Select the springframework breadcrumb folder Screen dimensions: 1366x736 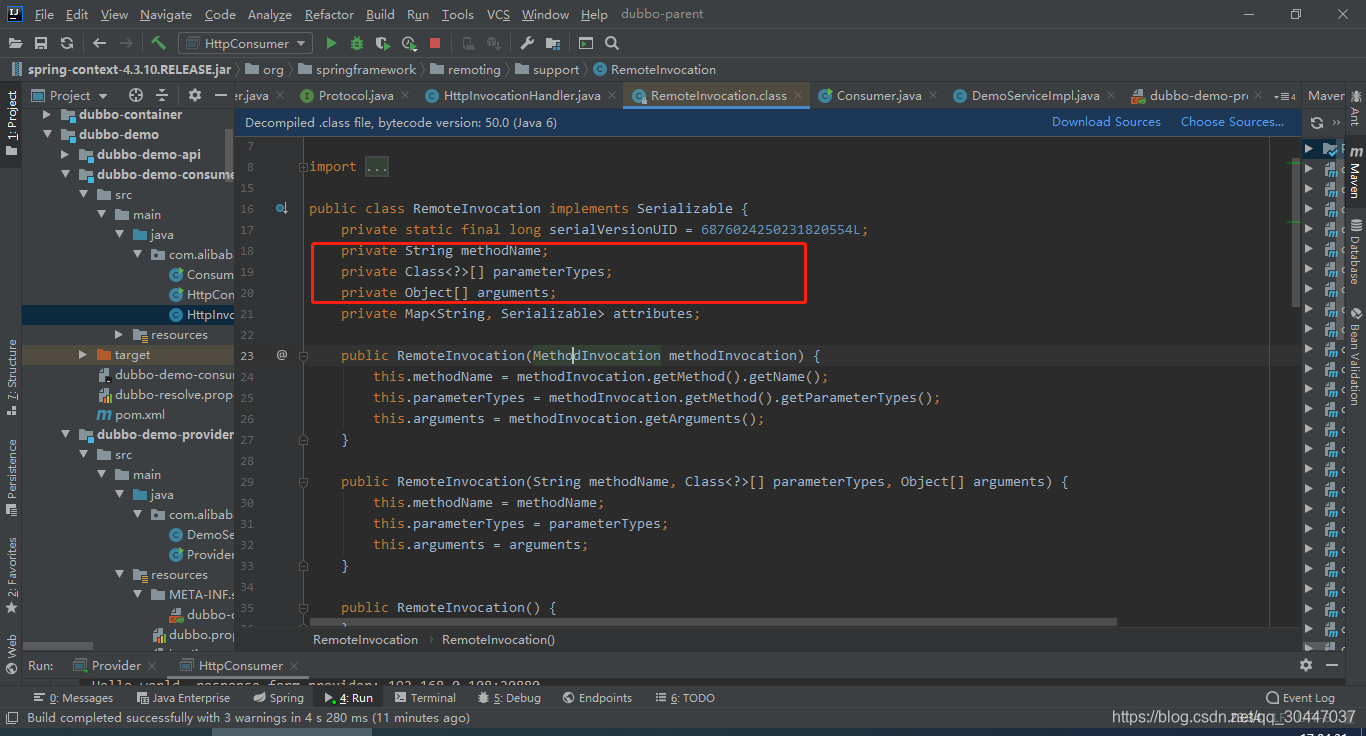[x=356, y=69]
